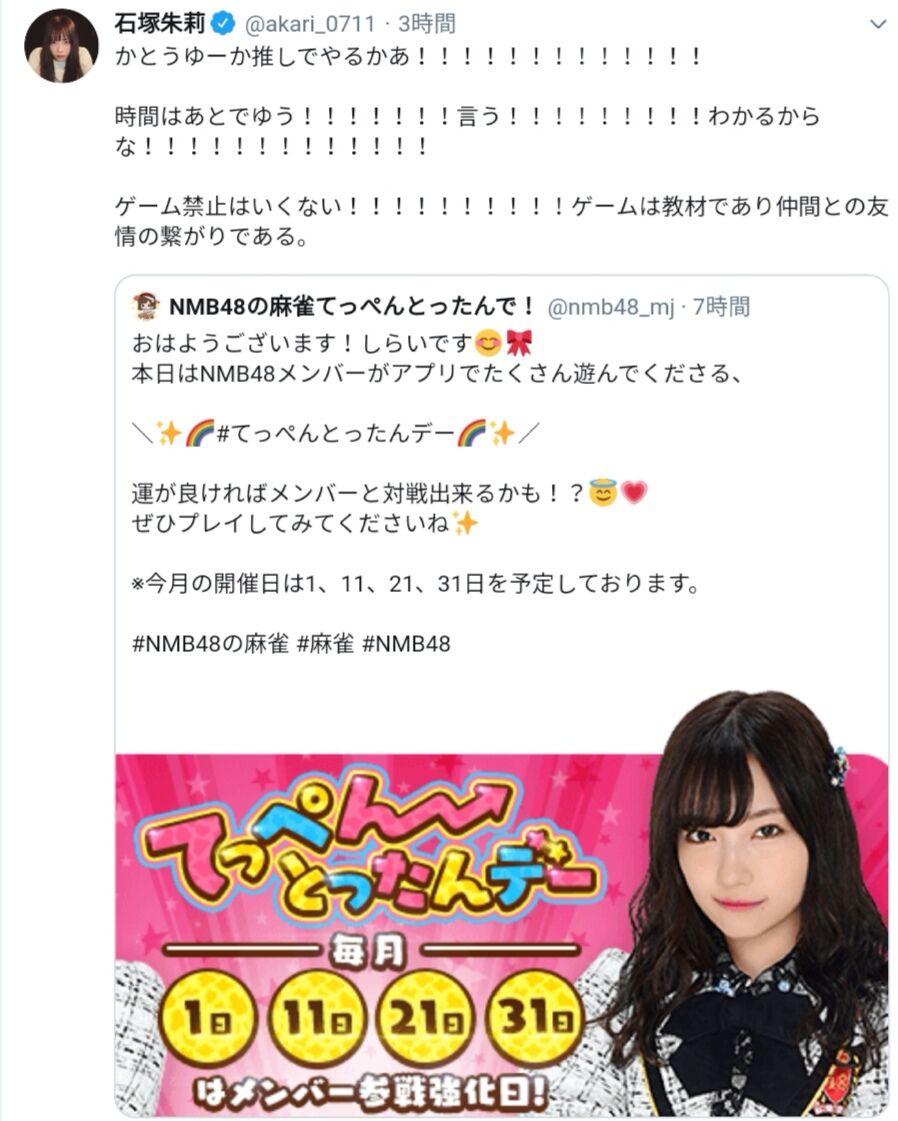Viewport: 898px width, 1121px height.
Task: Open NMB48の麻雀てっぺんとったんで！ account name
Action: [352, 307]
